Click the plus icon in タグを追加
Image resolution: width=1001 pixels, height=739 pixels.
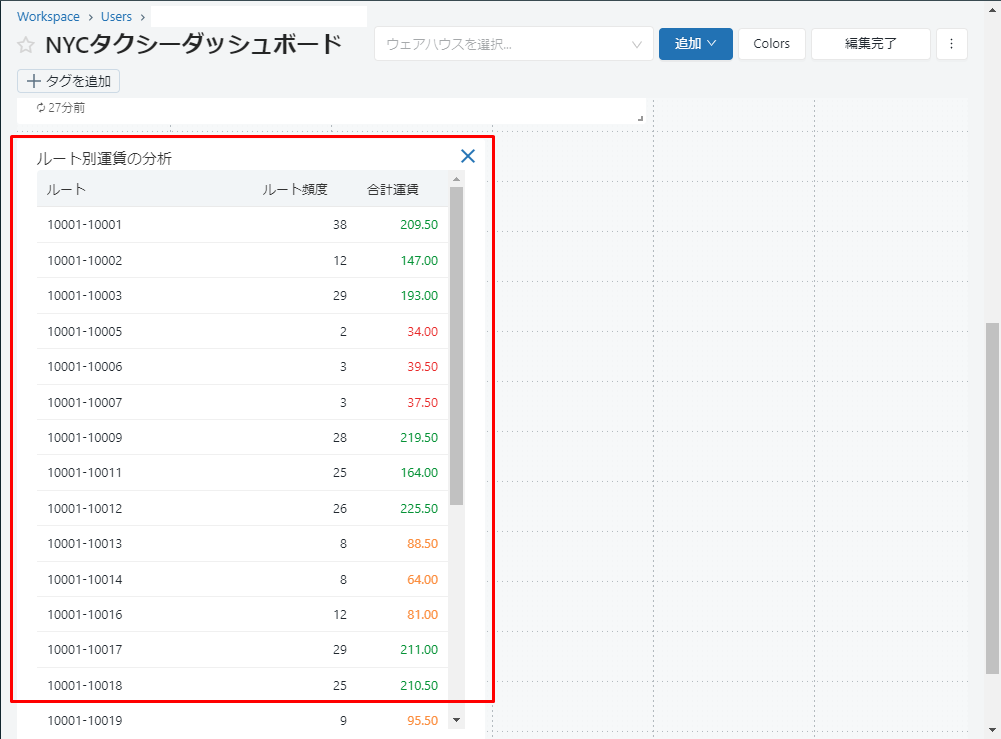pyautogui.click(x=33, y=81)
